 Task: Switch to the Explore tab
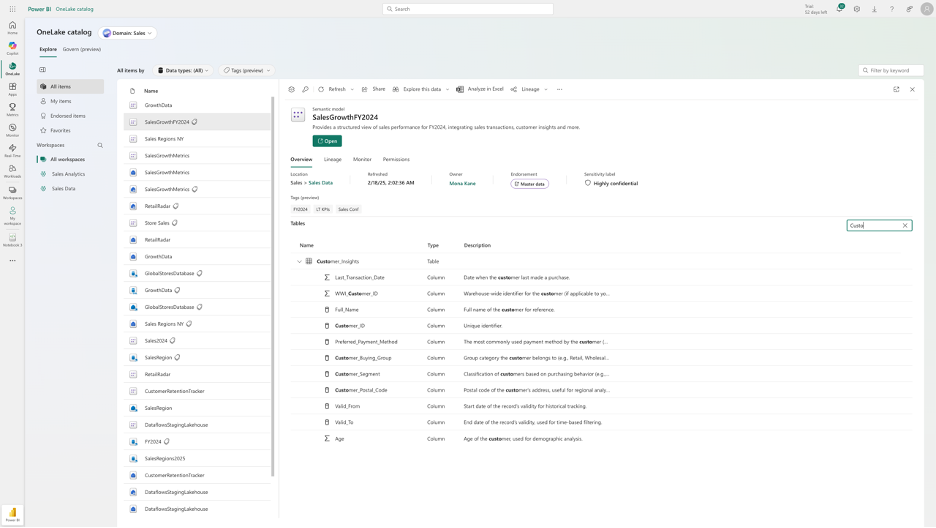pos(48,50)
